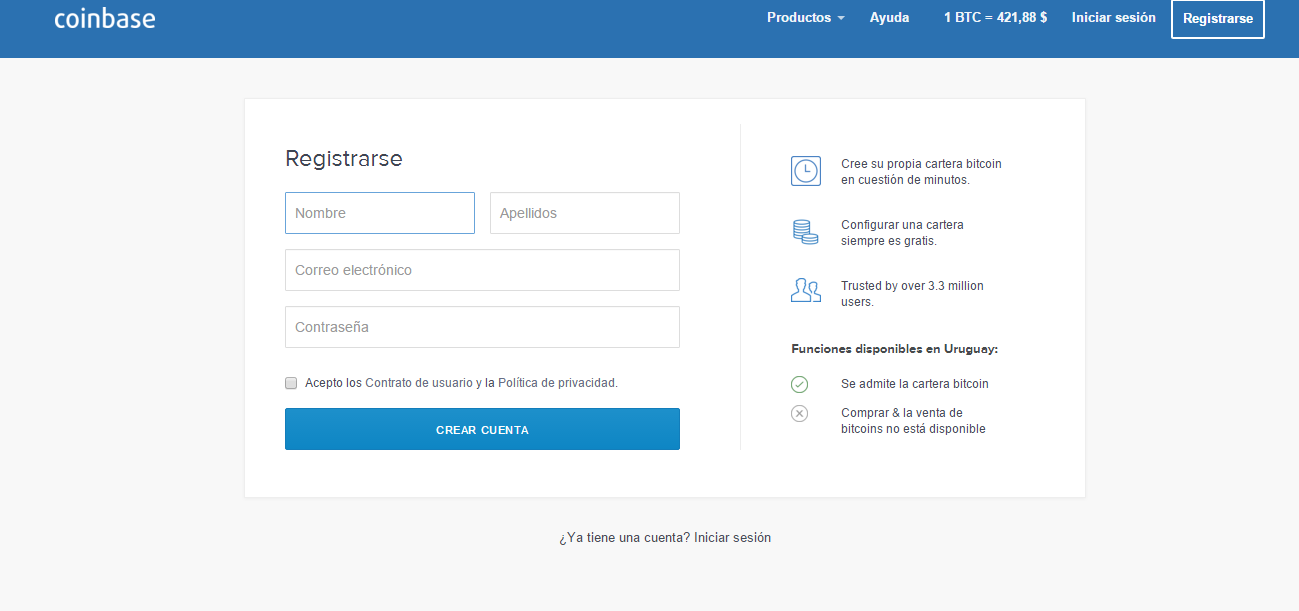
Task: Open the Política de privacidad link
Action: click(557, 383)
